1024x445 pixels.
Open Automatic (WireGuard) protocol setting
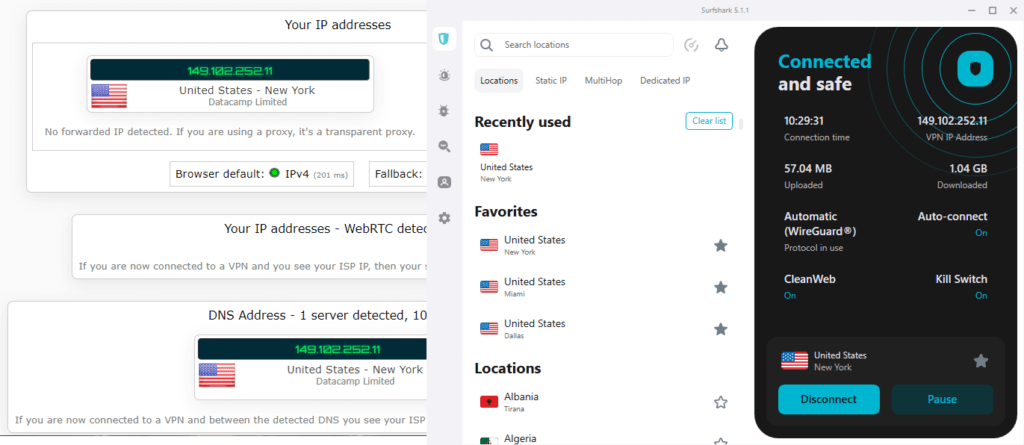click(820, 232)
